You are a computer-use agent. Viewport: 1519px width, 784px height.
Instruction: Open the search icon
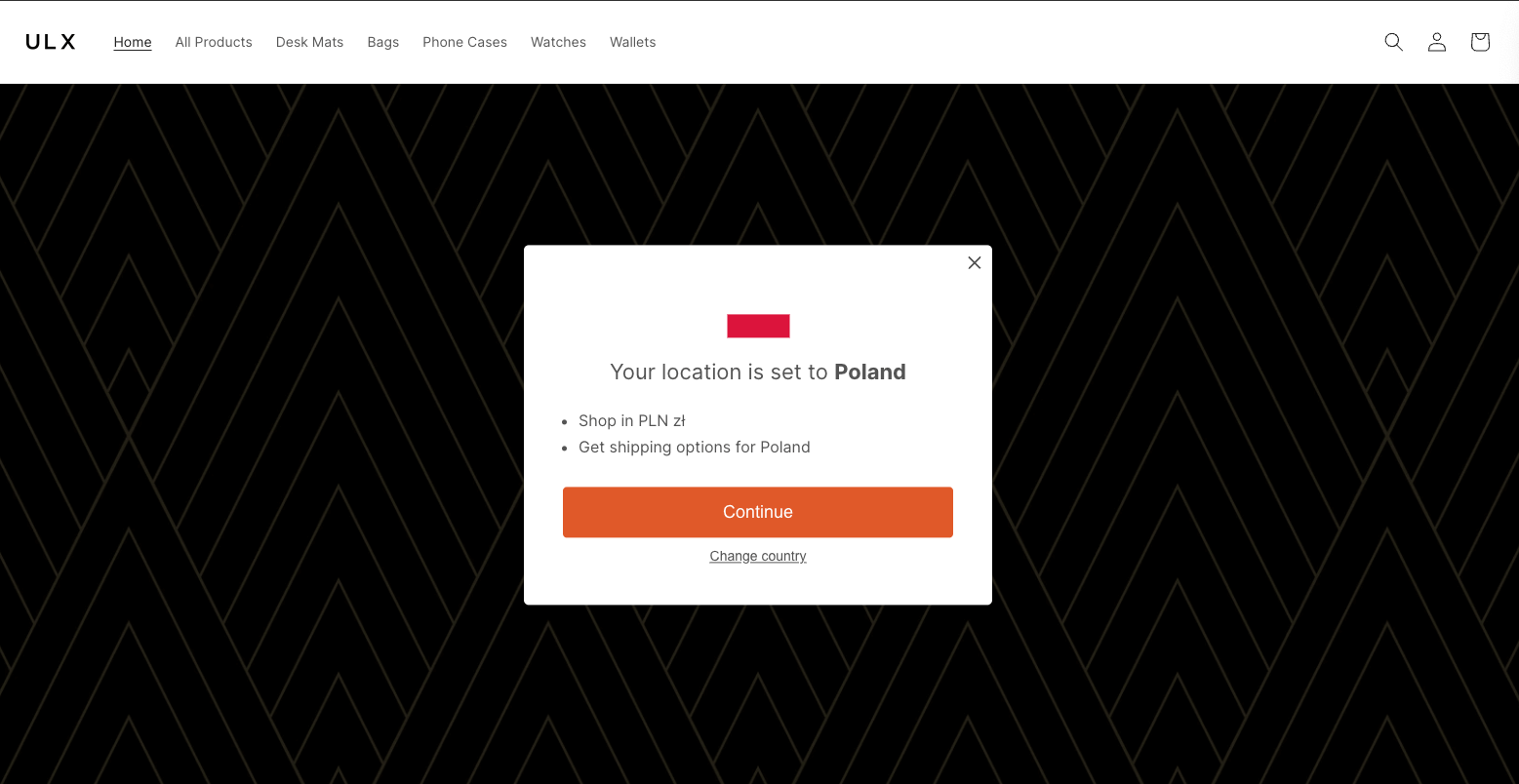pos(1393,42)
